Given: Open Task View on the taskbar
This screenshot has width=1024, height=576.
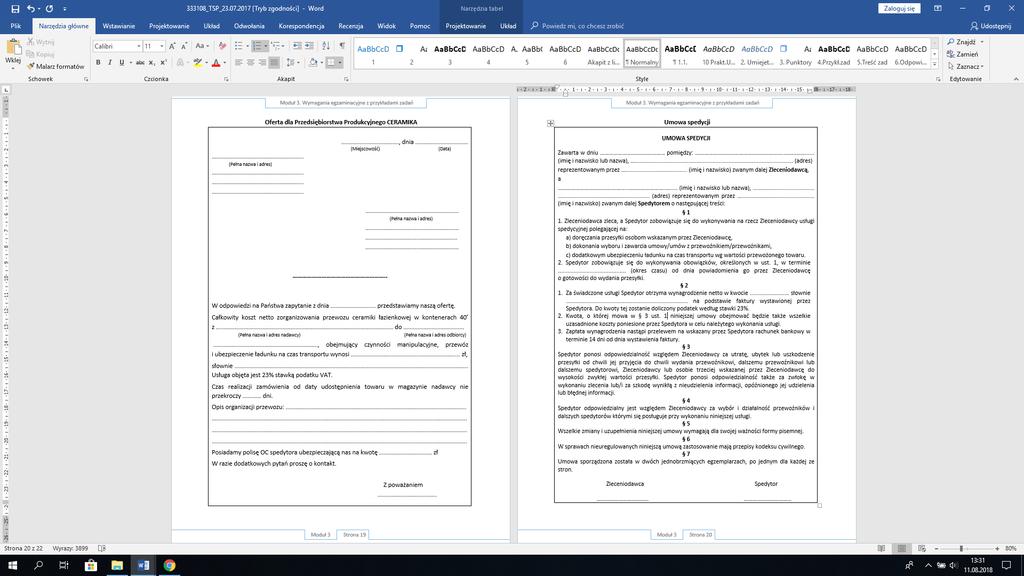Looking at the screenshot, I should (64, 566).
